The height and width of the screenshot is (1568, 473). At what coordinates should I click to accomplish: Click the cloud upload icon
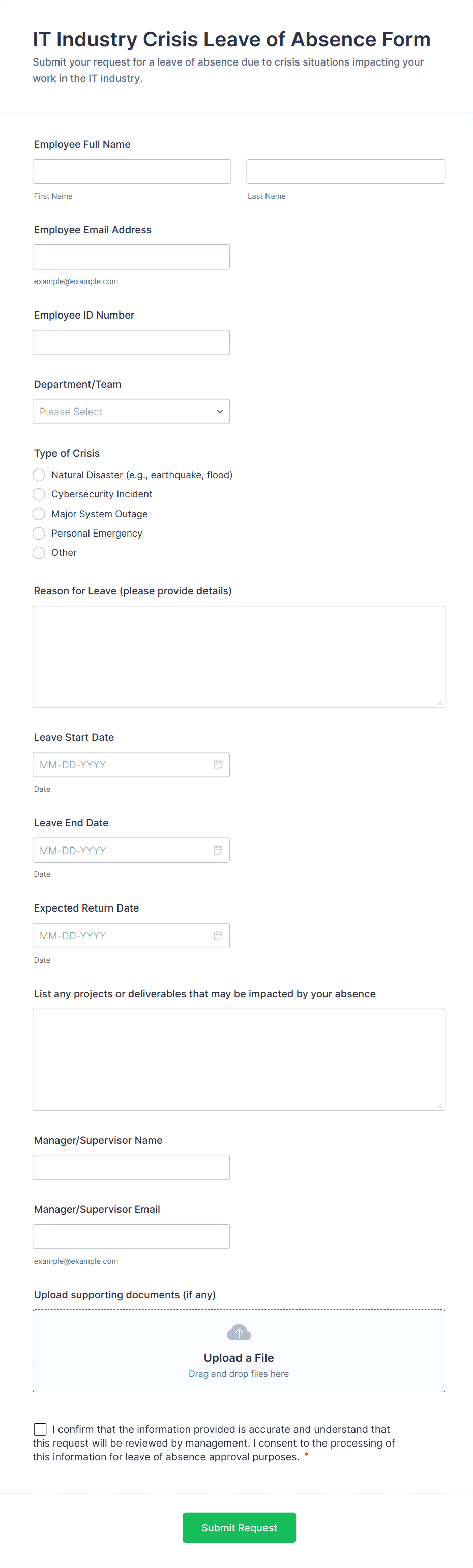tap(239, 1332)
